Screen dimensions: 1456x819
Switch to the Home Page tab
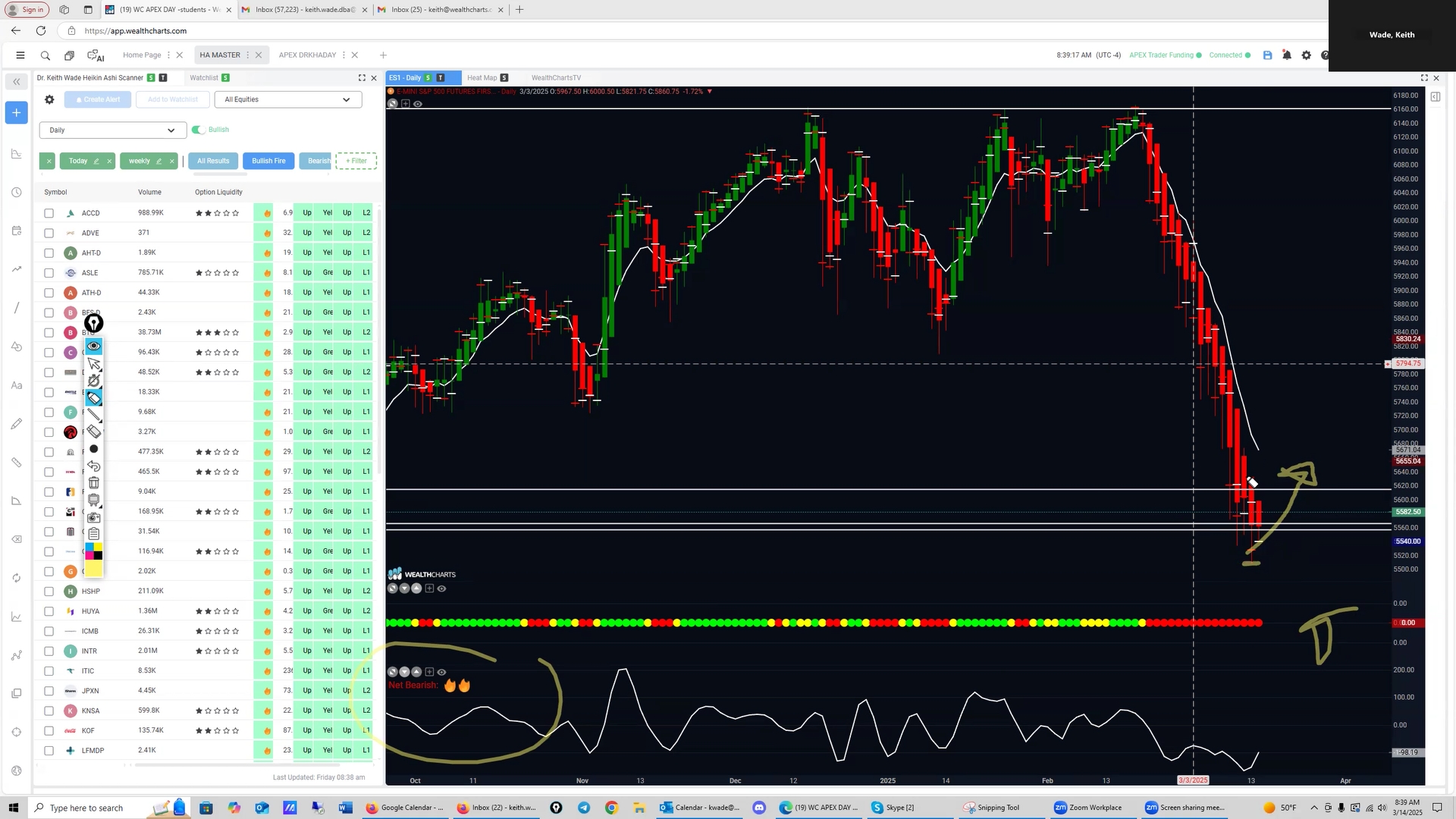point(142,55)
